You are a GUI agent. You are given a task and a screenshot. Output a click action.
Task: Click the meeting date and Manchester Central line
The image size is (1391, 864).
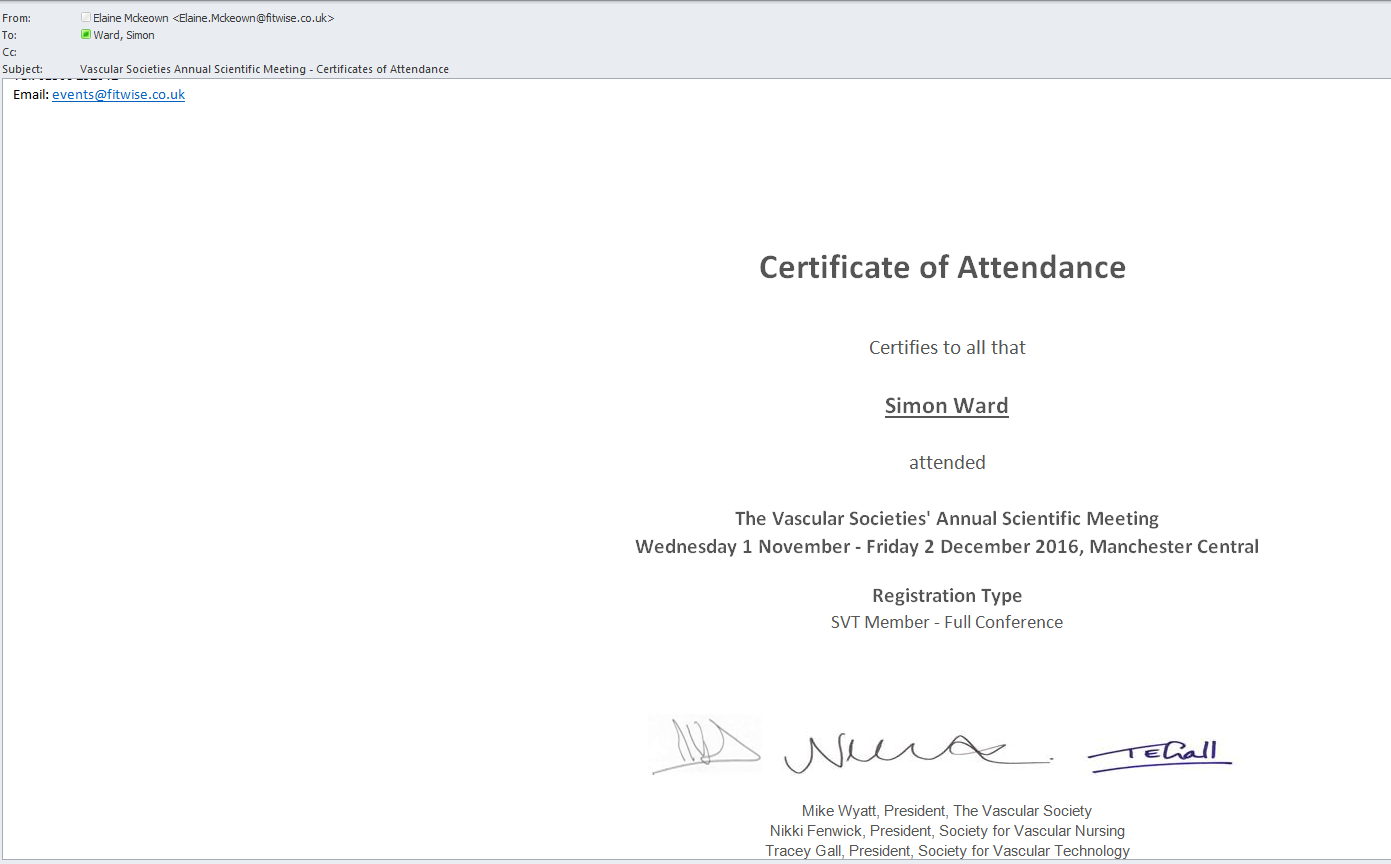[946, 547]
